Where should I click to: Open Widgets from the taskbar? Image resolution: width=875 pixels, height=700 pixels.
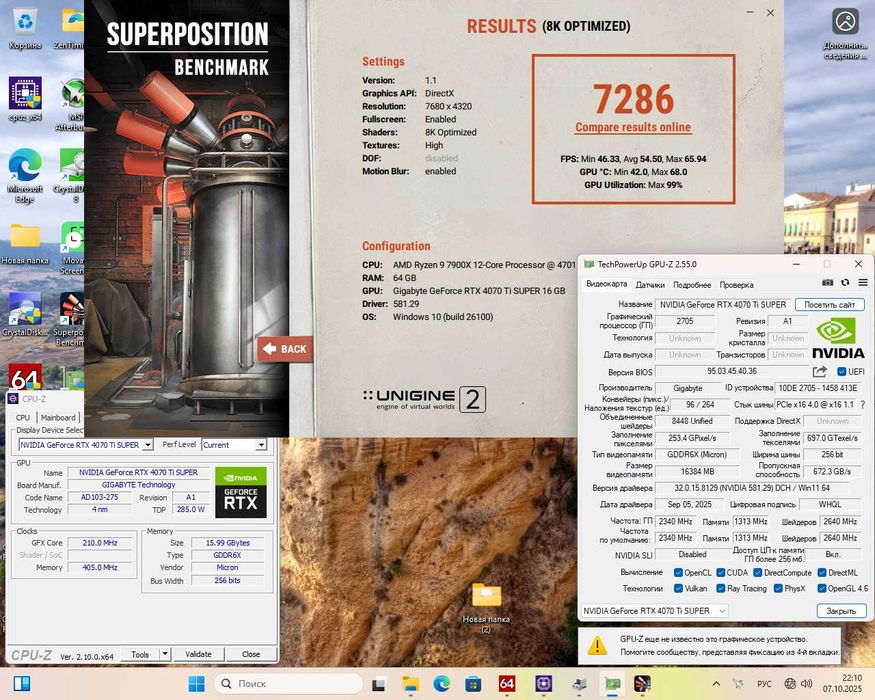[x=22, y=683]
